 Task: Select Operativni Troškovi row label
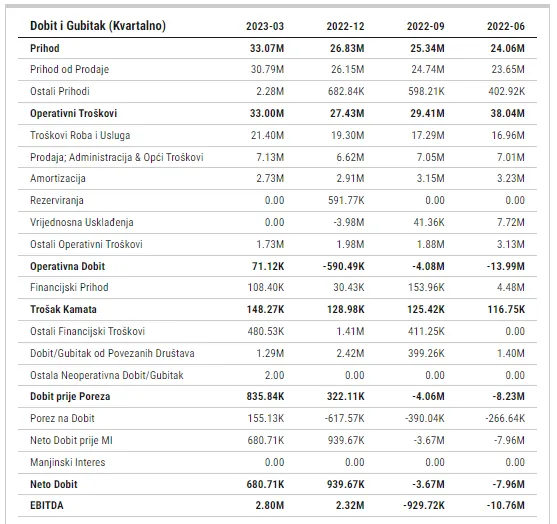(x=74, y=113)
